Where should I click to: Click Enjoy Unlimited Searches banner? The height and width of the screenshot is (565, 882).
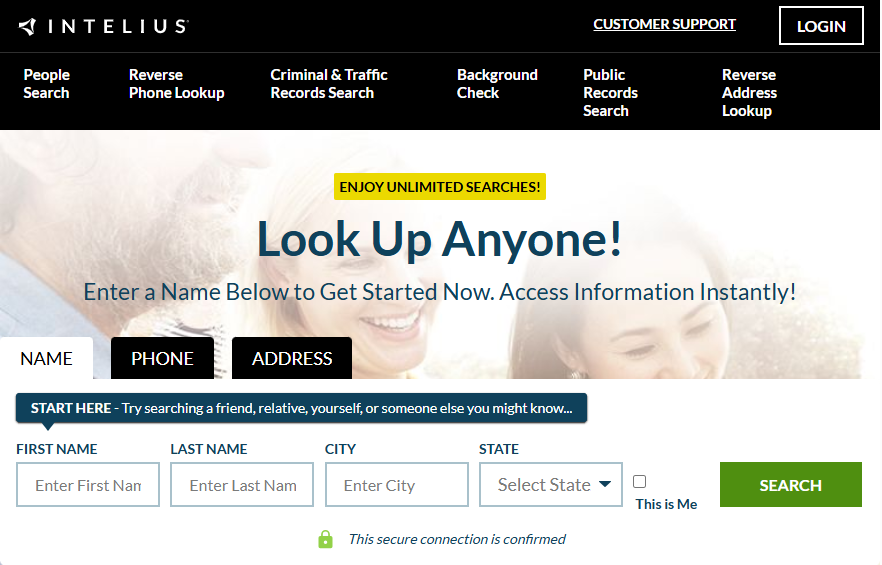click(440, 186)
